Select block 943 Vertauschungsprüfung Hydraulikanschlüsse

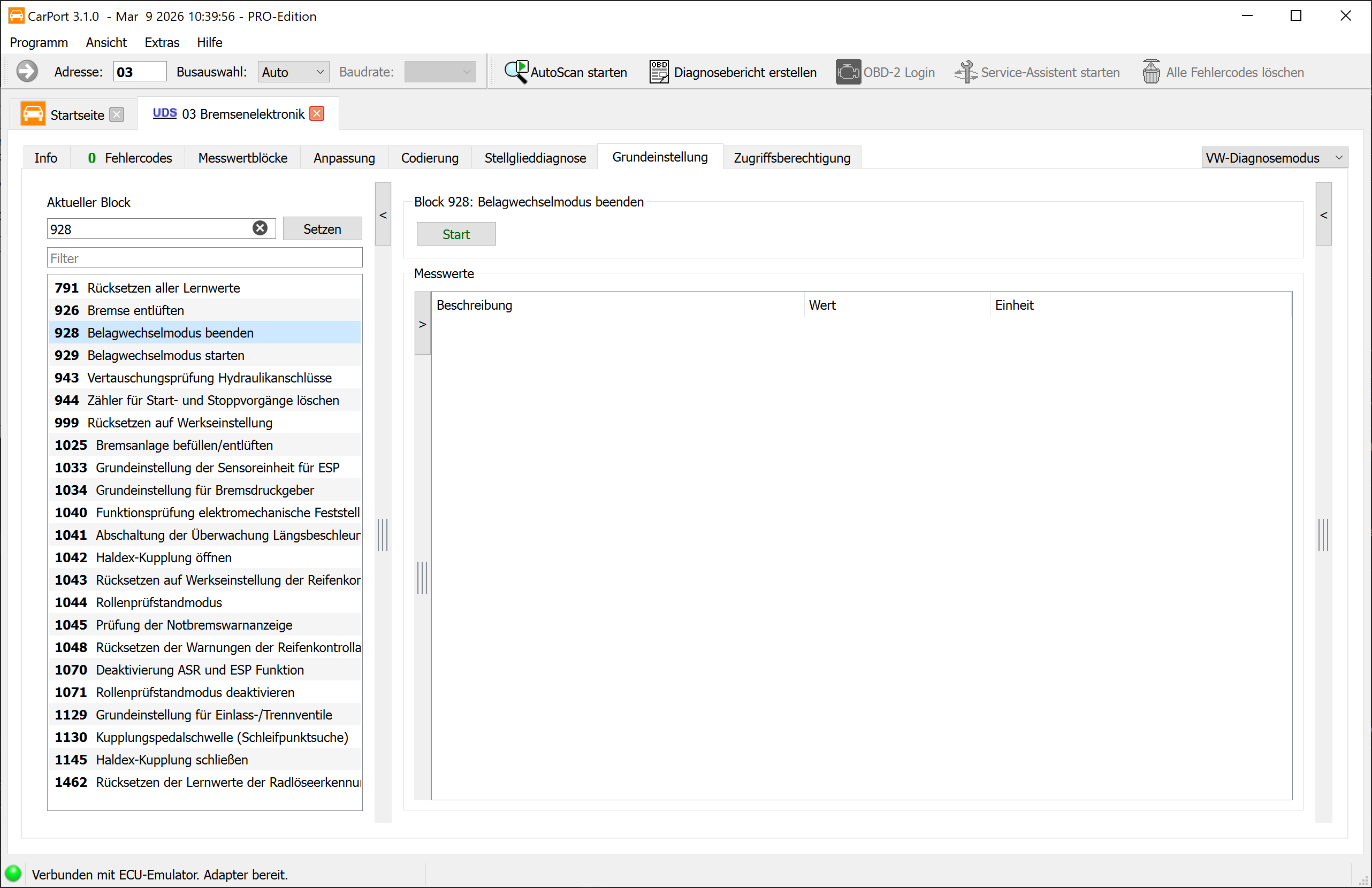204,378
